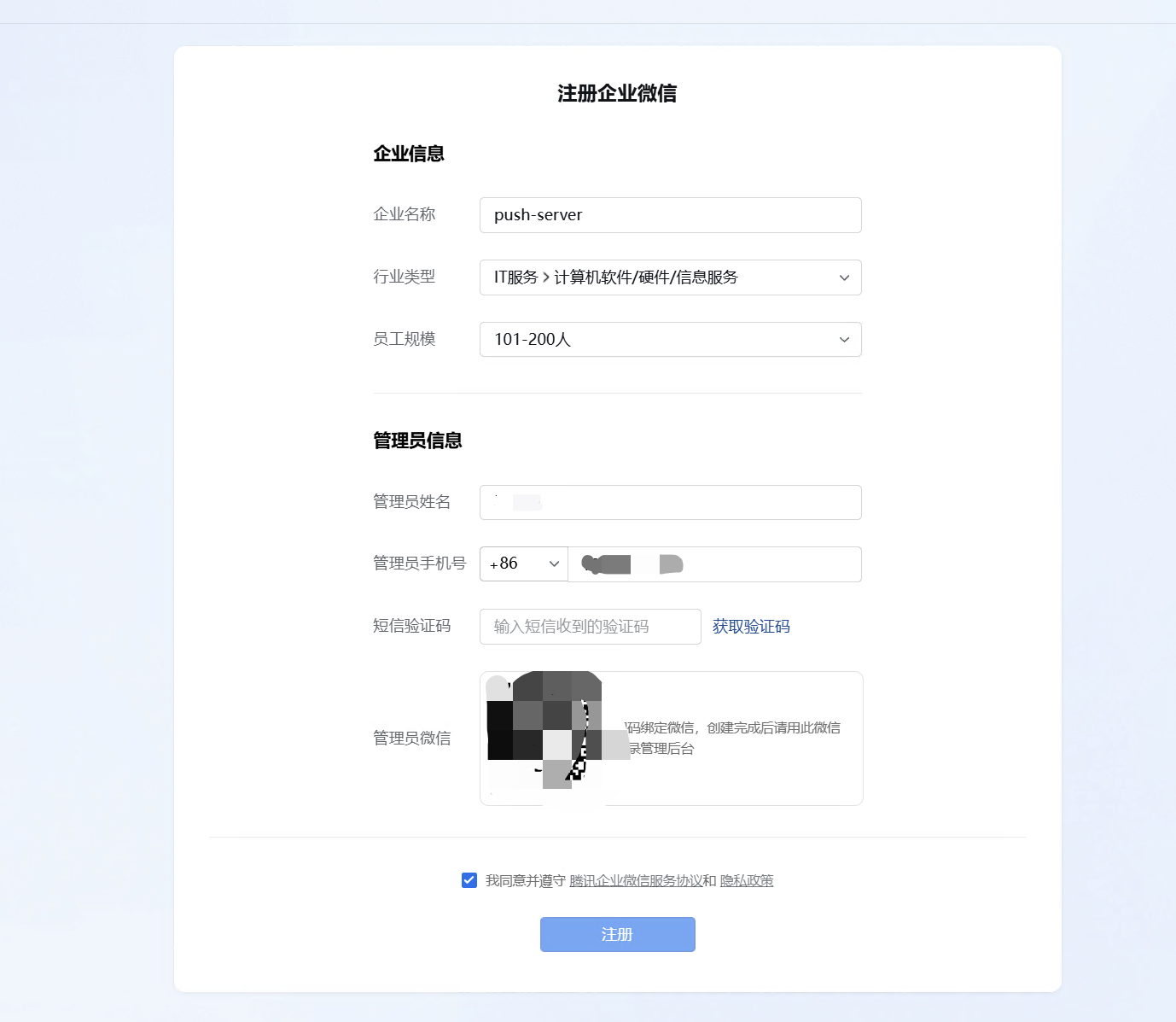Click the 短信验证码 verification code input
1176x1022 pixels.
590,627
